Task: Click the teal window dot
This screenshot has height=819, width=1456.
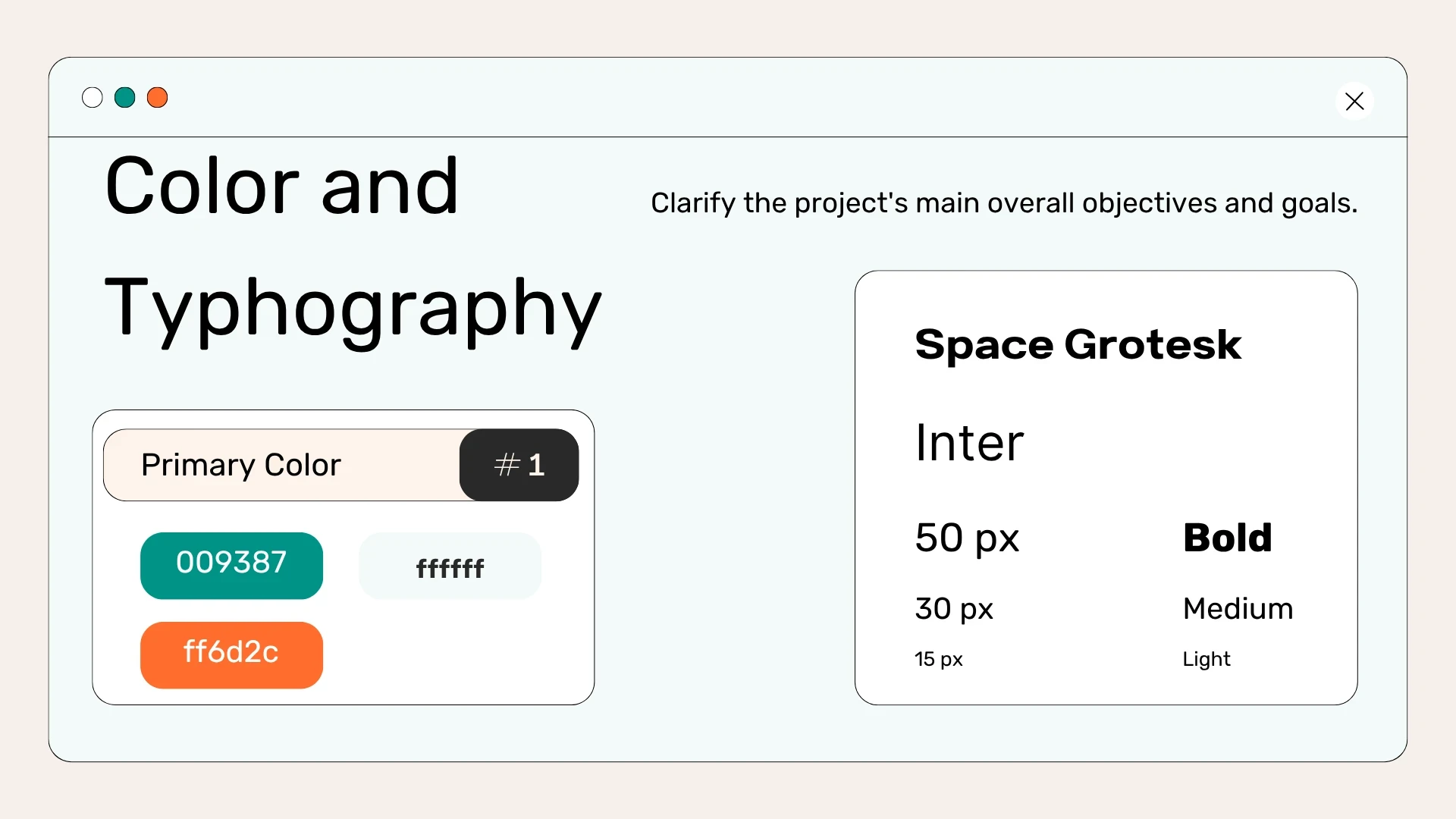Action: click(125, 98)
